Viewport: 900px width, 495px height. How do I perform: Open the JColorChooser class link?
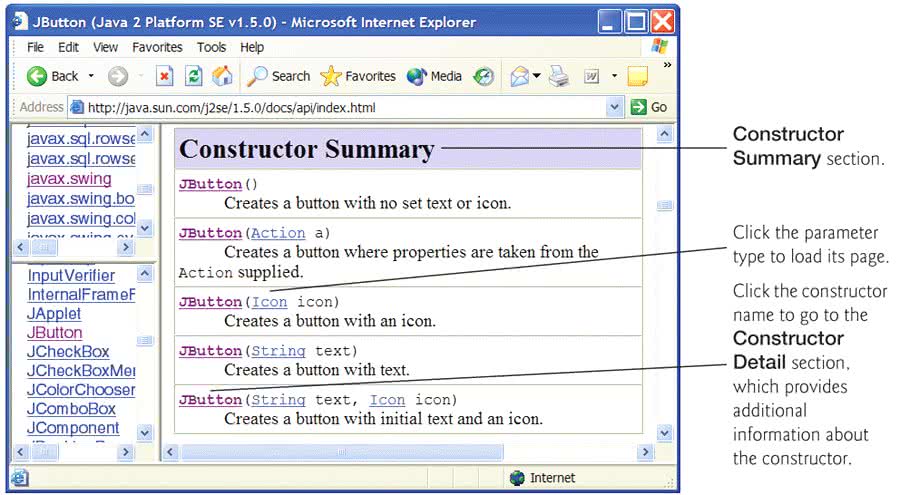click(82, 390)
